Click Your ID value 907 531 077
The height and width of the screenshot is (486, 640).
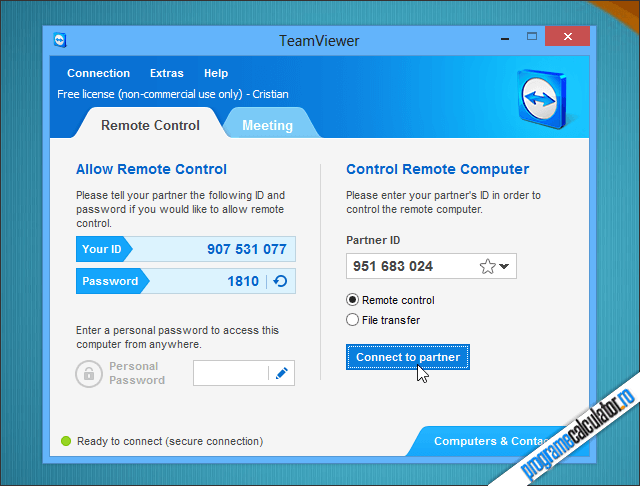(x=247, y=249)
